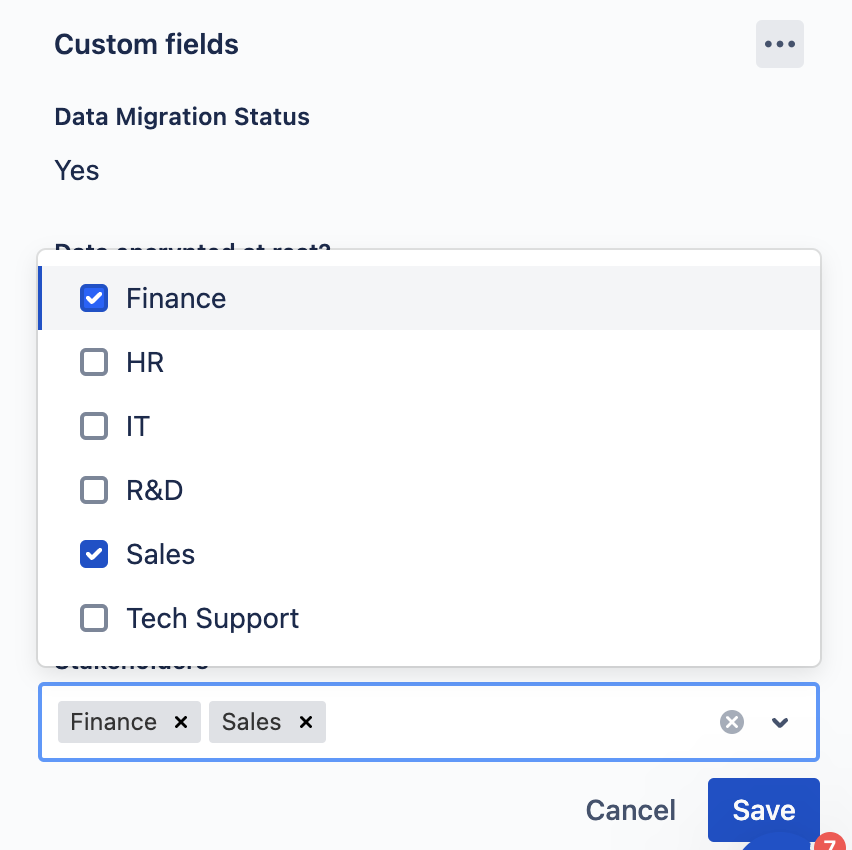Save the custom fields changes
Image resolution: width=852 pixels, height=850 pixels.
point(763,810)
